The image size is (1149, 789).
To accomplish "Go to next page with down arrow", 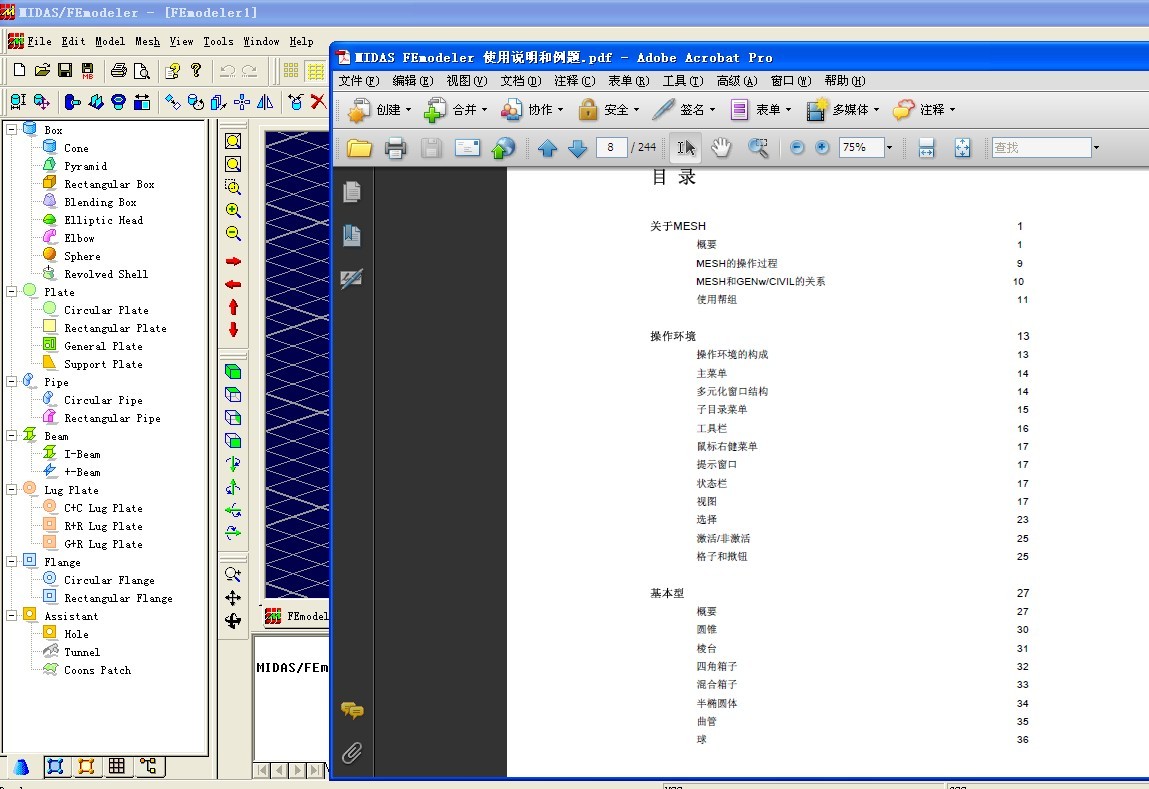I will 577,149.
